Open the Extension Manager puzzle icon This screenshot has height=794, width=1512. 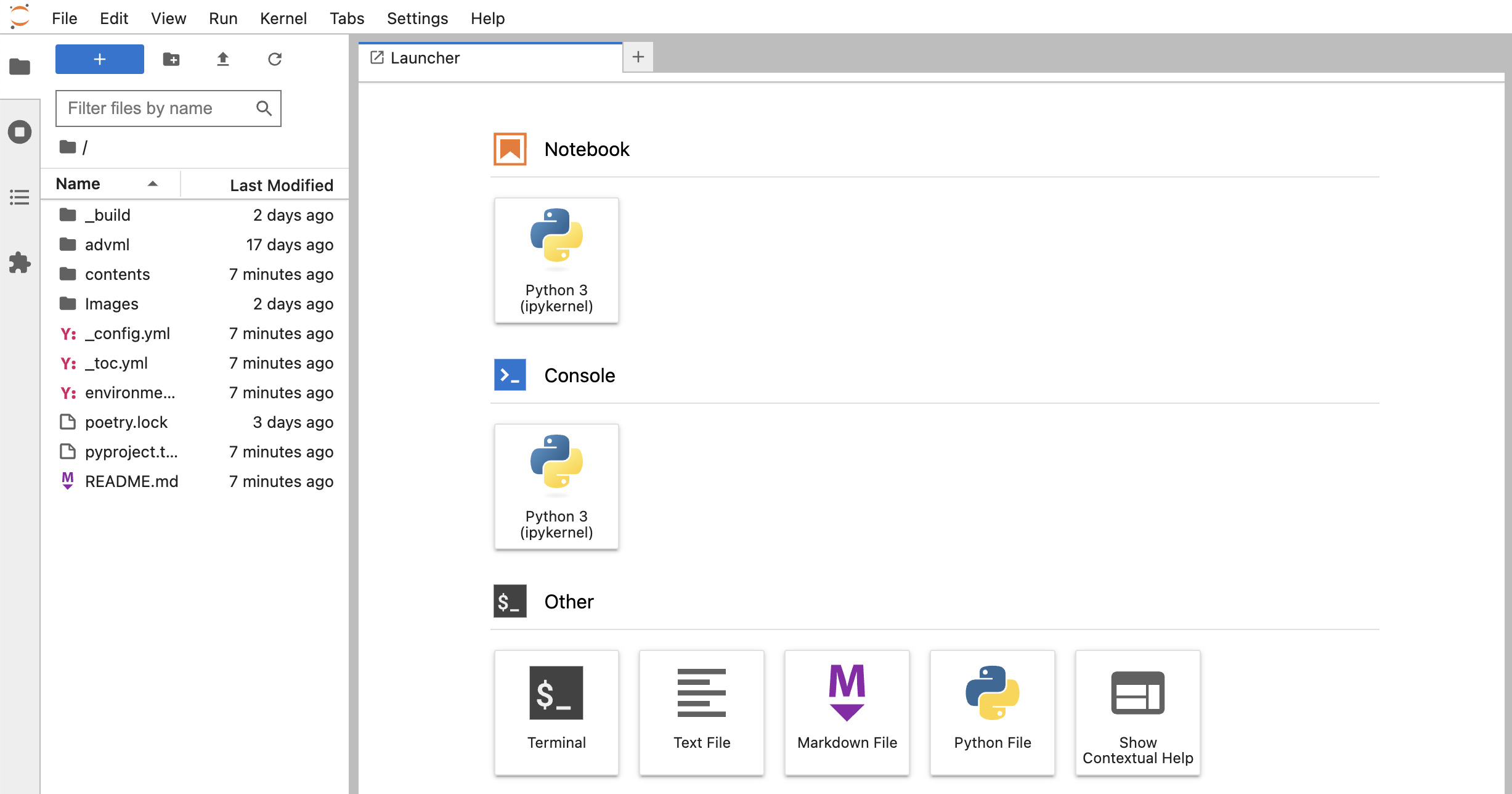point(20,263)
